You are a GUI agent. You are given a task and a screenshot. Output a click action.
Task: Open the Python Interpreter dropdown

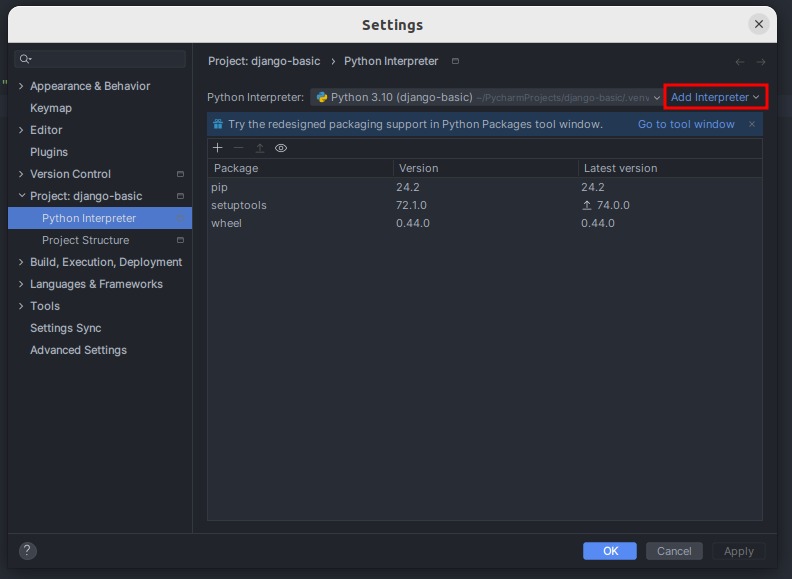coord(486,97)
